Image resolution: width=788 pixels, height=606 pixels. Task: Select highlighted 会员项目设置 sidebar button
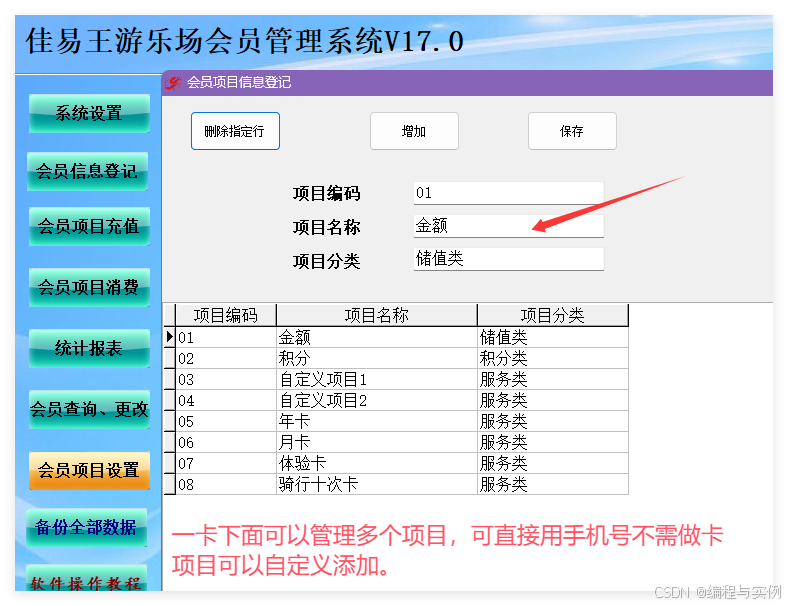coord(89,470)
